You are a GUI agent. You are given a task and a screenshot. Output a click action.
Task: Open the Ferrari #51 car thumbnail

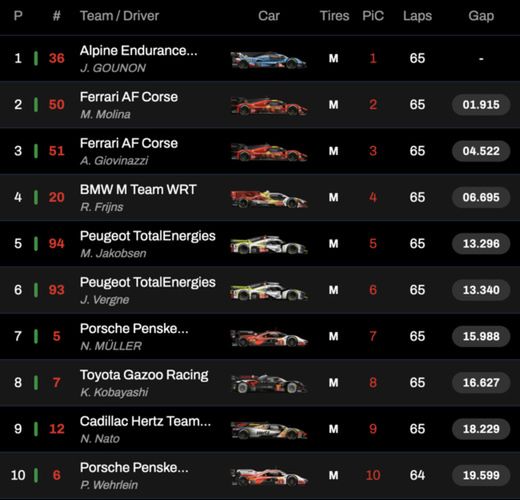(x=269, y=152)
